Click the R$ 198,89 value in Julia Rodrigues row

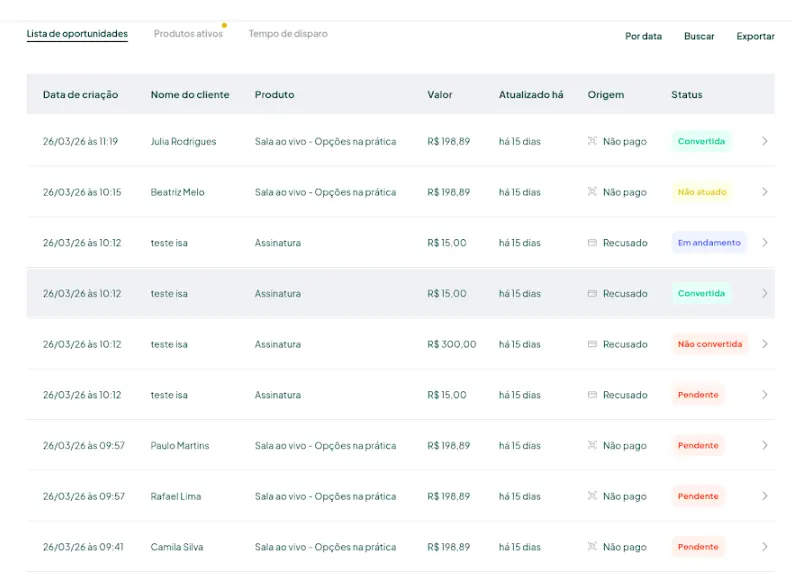[x=449, y=142]
